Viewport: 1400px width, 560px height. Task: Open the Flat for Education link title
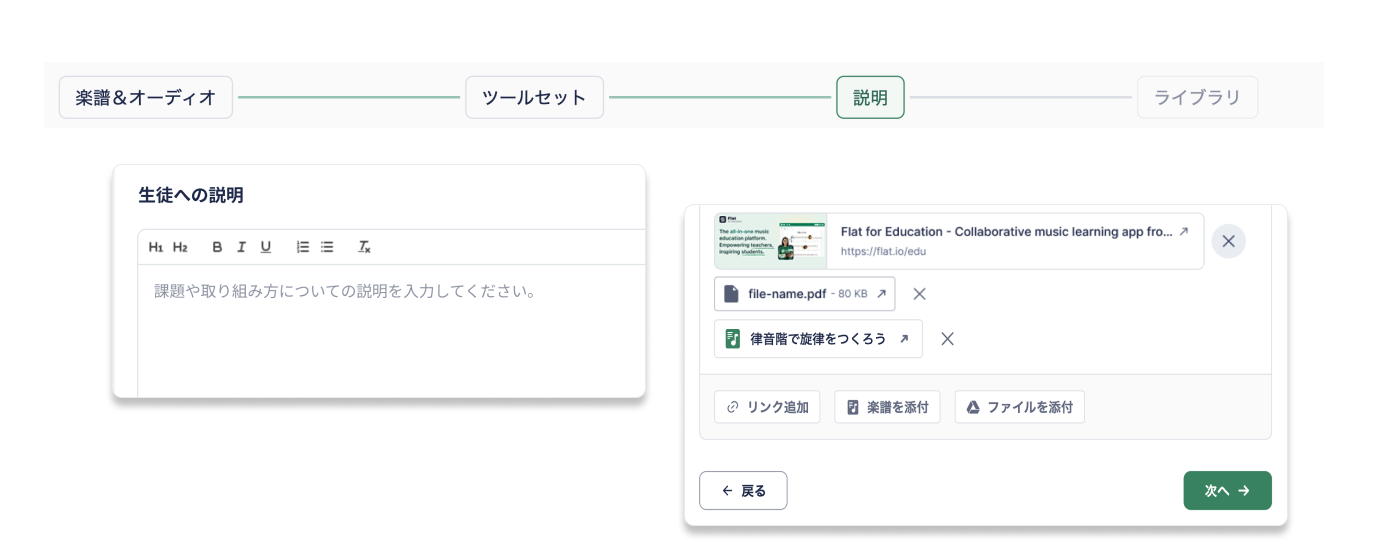(1006, 231)
